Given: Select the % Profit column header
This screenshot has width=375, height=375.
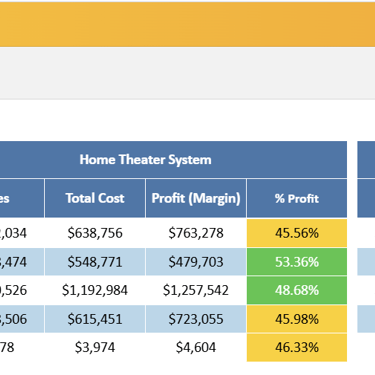Looking at the screenshot, I should click(x=297, y=198).
